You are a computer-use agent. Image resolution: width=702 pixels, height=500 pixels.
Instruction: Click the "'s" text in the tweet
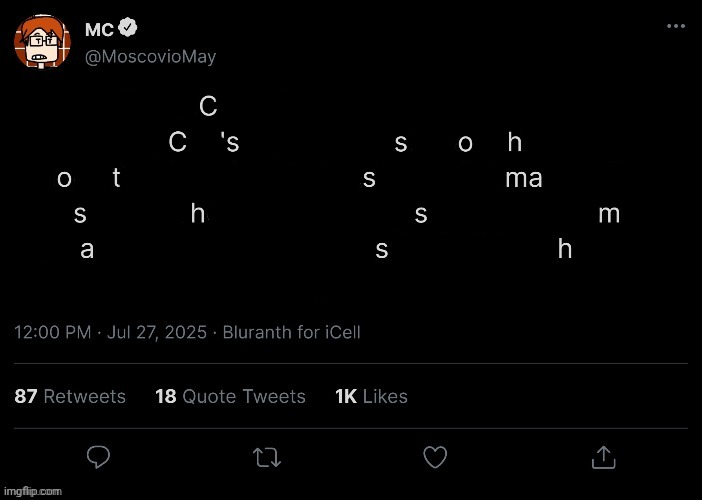coord(228,143)
